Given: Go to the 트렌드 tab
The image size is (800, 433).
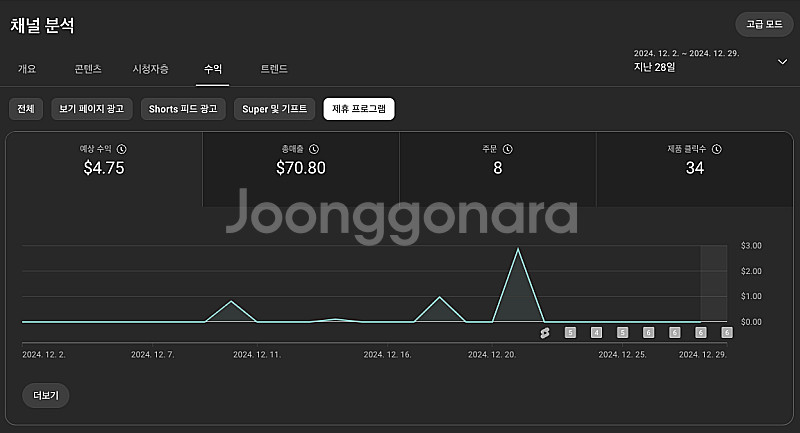Looking at the screenshot, I should pos(274,69).
